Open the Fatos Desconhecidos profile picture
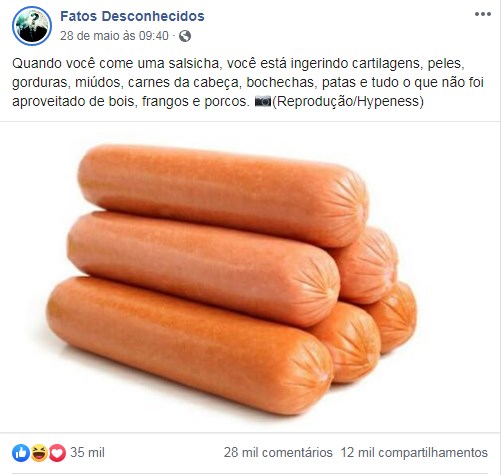 pyautogui.click(x=32, y=26)
